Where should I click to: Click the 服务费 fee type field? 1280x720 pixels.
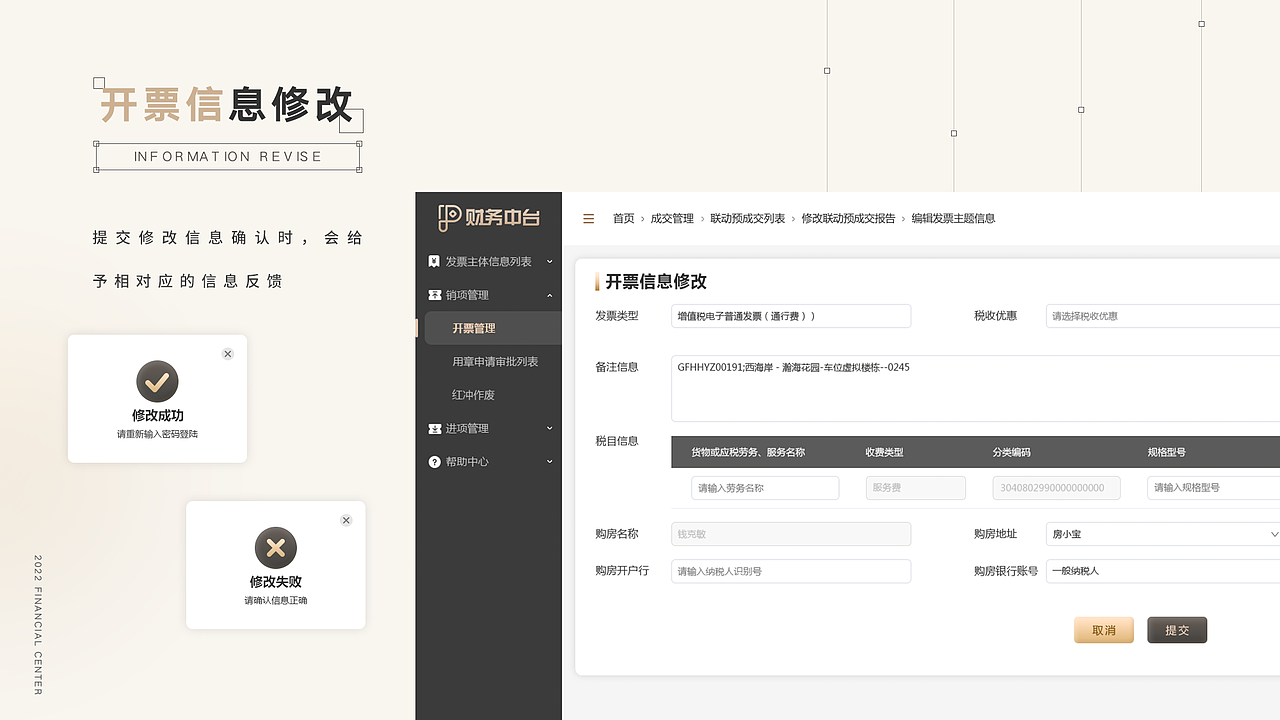point(916,488)
